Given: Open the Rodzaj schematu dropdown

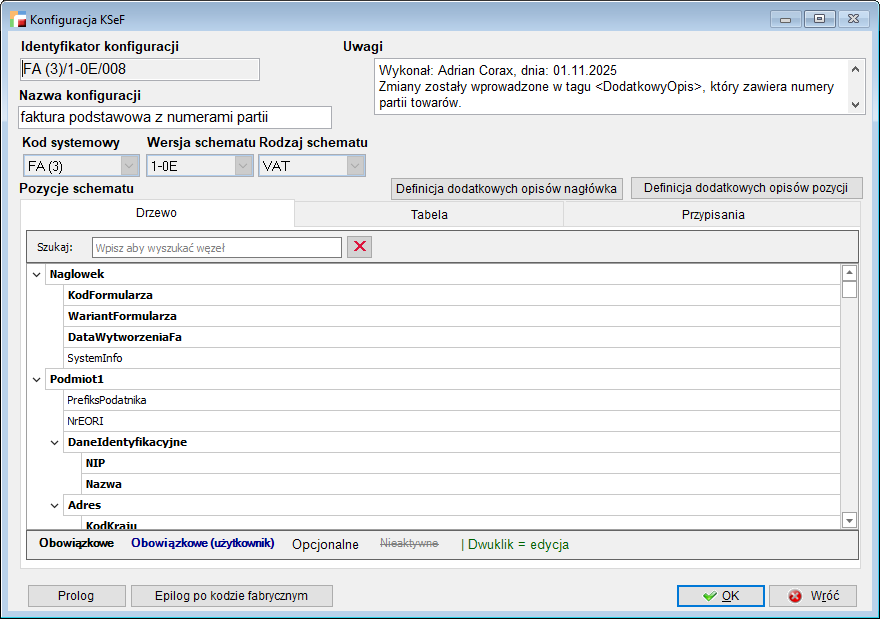Looking at the screenshot, I should (x=355, y=166).
